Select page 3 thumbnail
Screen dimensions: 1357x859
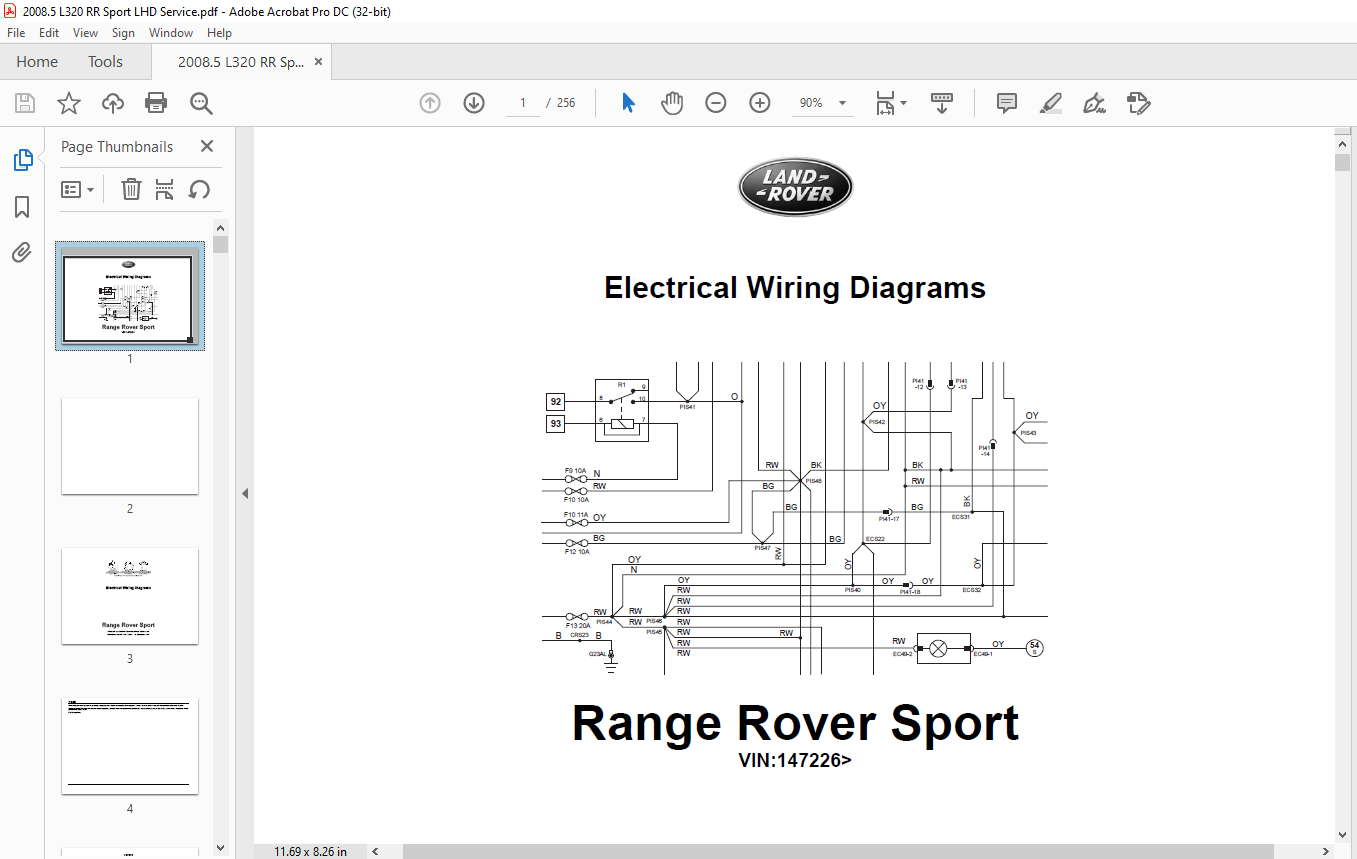click(130, 596)
